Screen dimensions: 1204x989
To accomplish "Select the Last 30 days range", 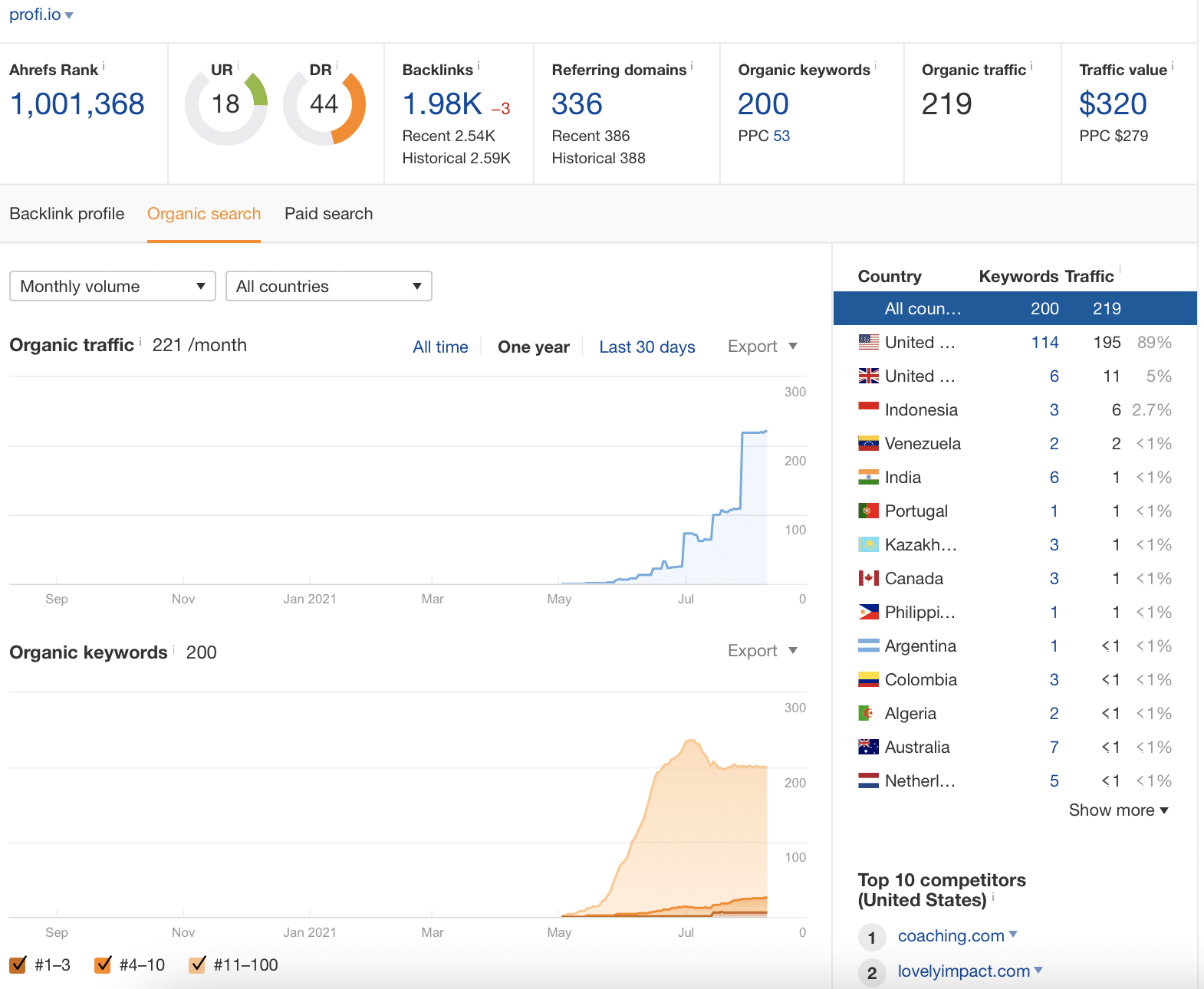I will [646, 347].
